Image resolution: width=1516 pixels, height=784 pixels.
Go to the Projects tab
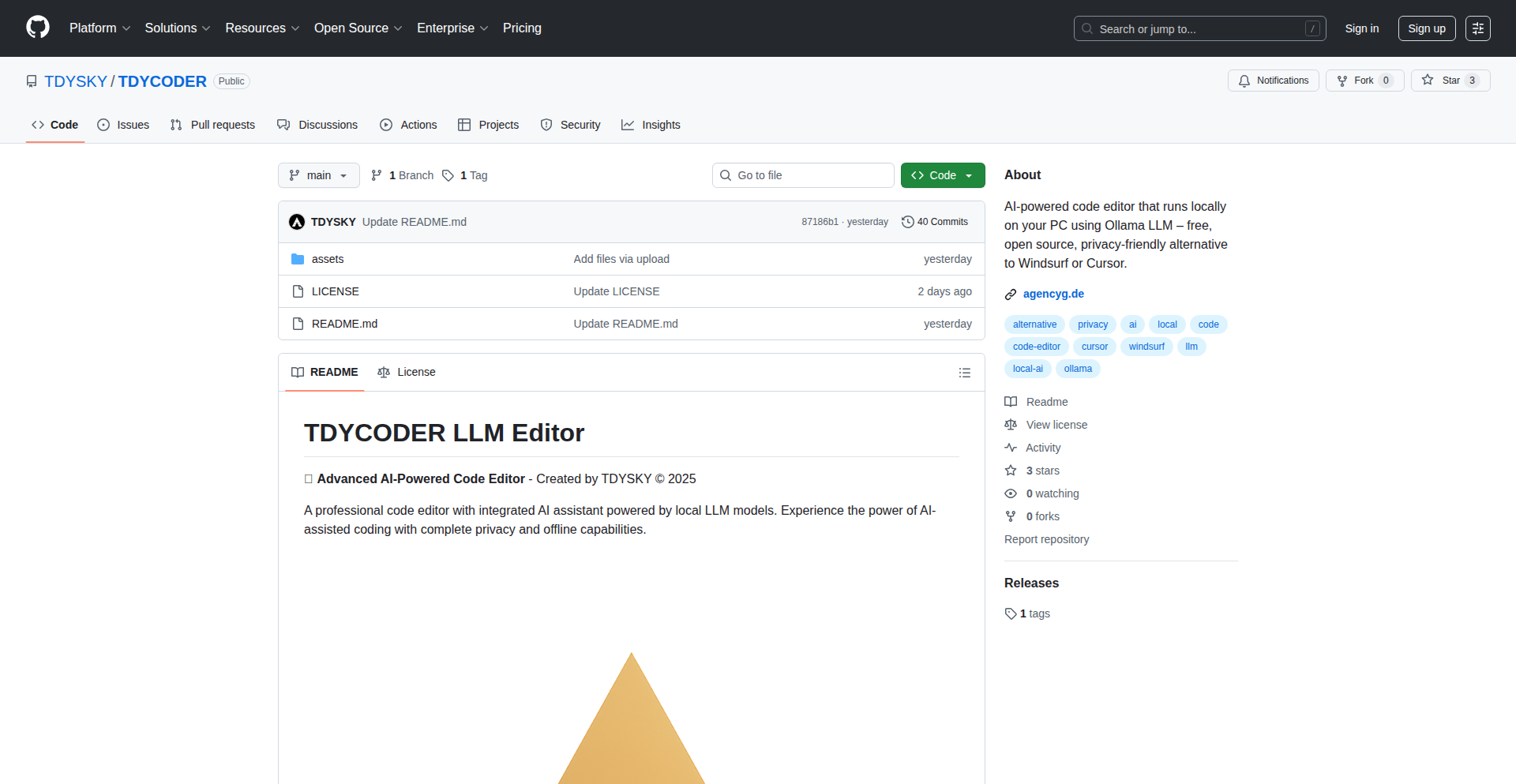(489, 125)
